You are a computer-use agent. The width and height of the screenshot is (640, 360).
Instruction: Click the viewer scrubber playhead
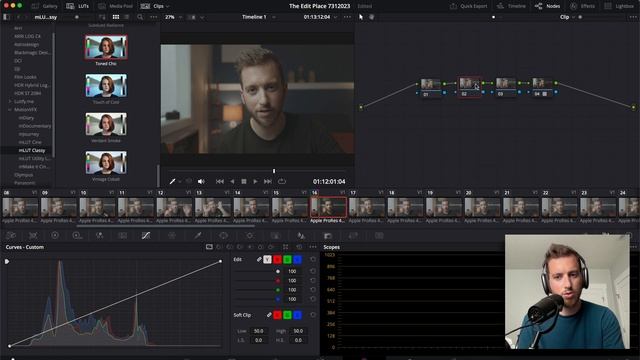pyautogui.click(x=274, y=171)
